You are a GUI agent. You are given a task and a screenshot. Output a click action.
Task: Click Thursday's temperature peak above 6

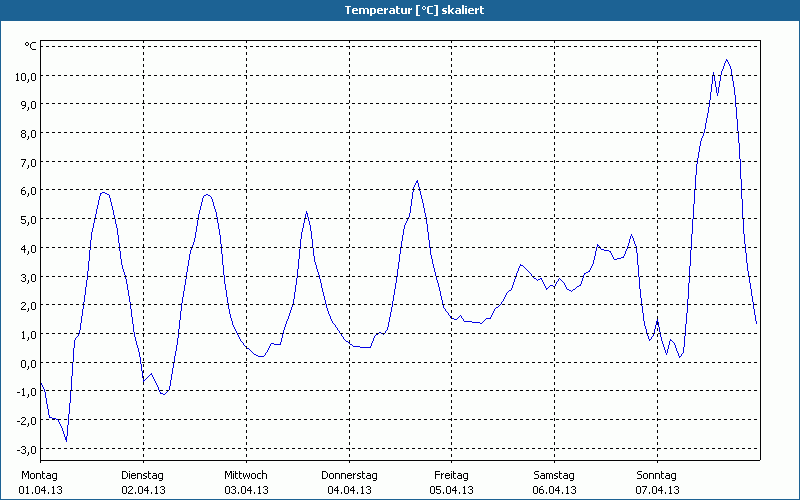tap(417, 181)
